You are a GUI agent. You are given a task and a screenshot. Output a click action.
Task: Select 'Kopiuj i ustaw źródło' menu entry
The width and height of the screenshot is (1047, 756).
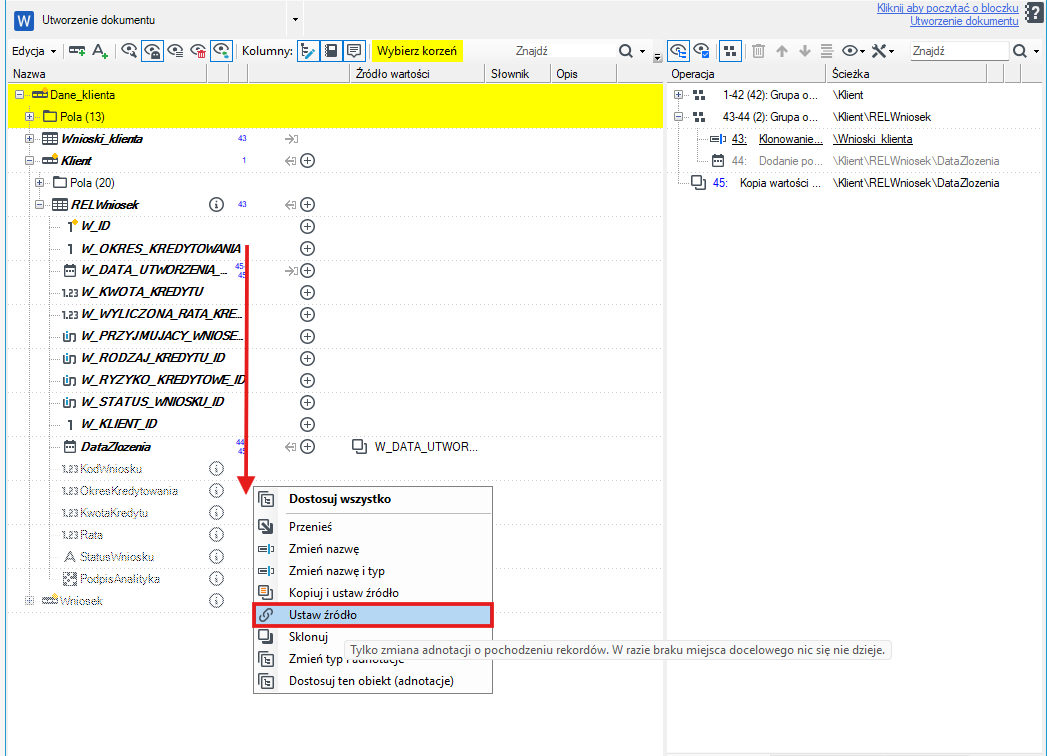[373, 593]
